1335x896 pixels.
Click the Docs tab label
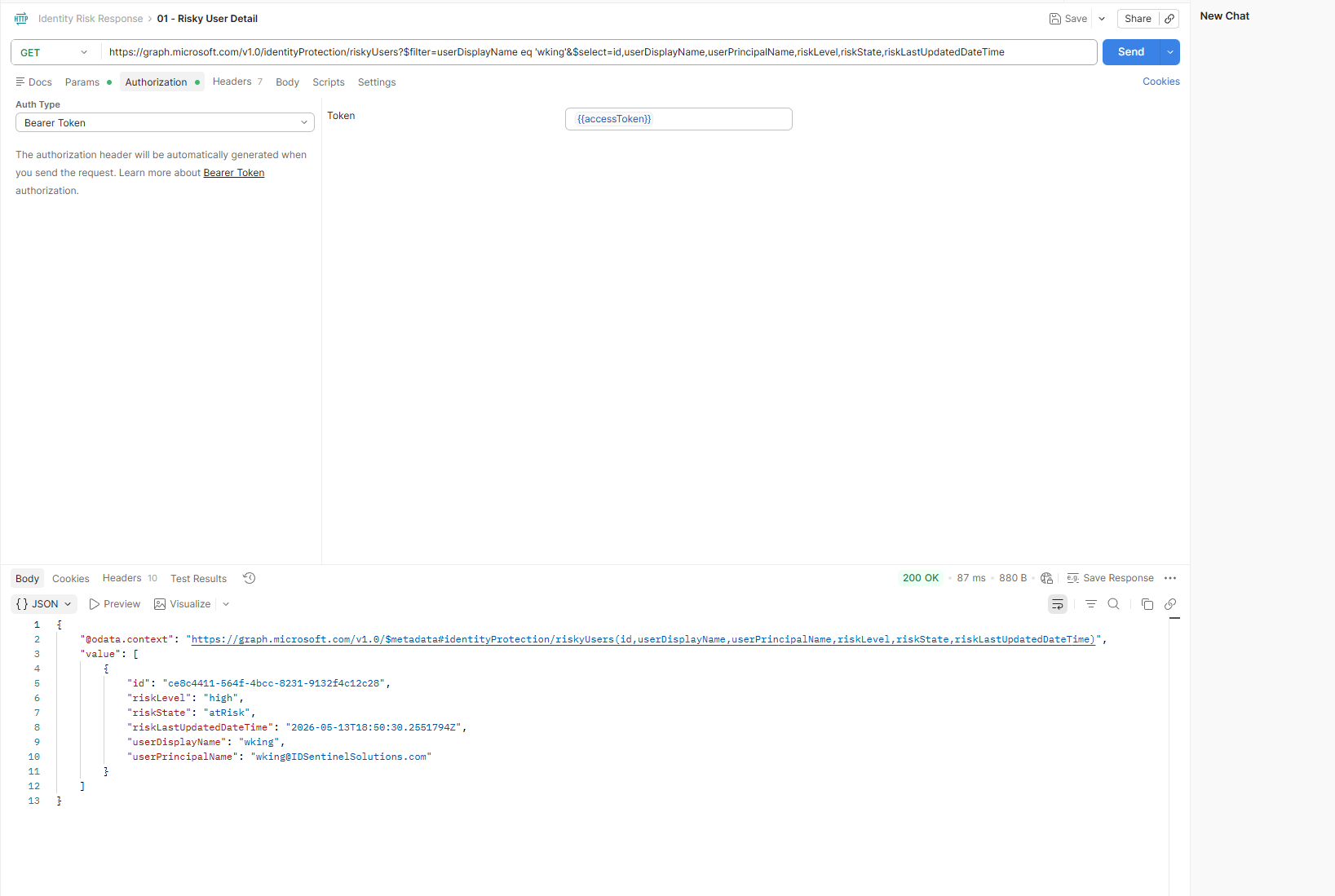[40, 82]
